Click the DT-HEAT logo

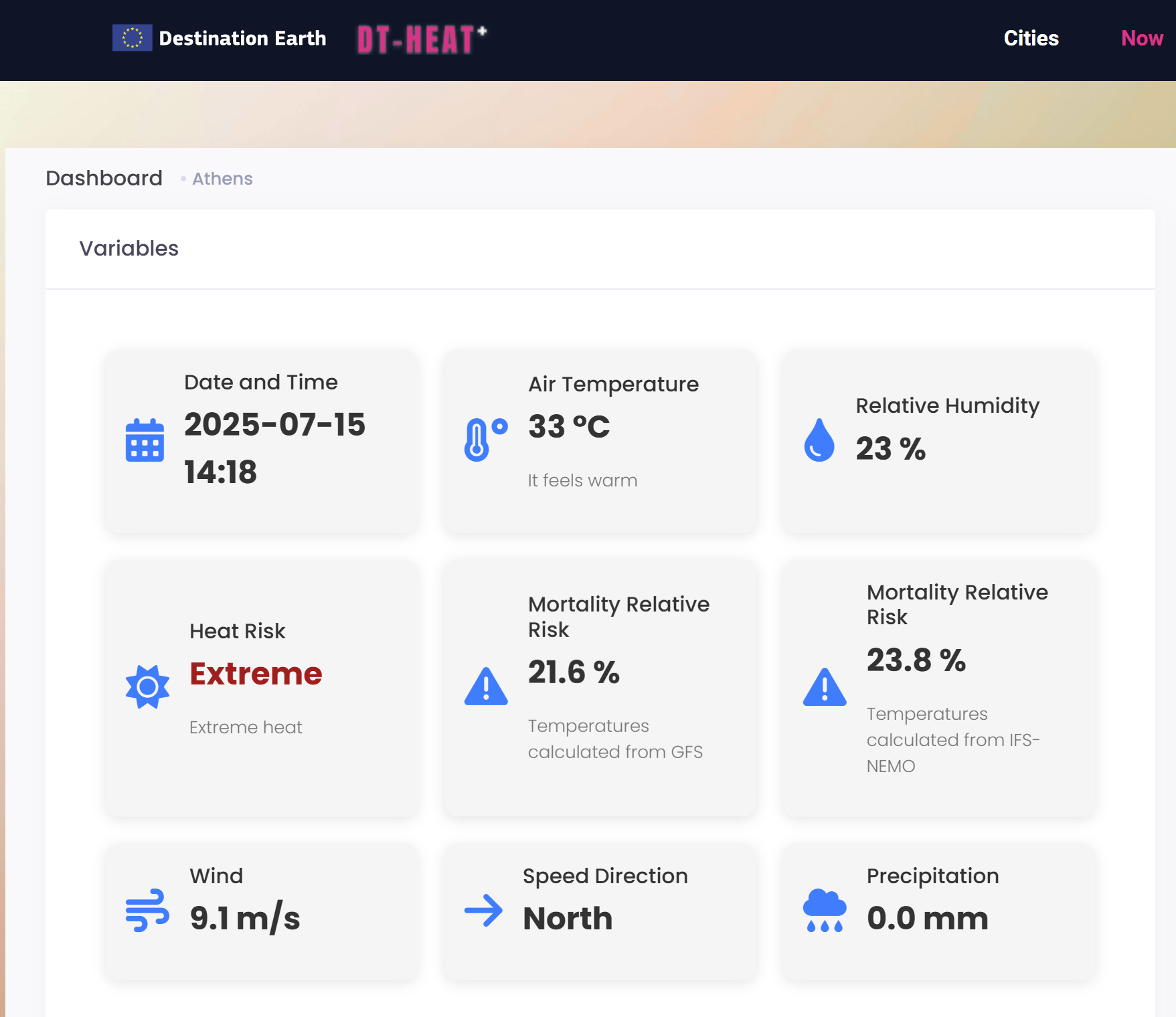pos(422,39)
